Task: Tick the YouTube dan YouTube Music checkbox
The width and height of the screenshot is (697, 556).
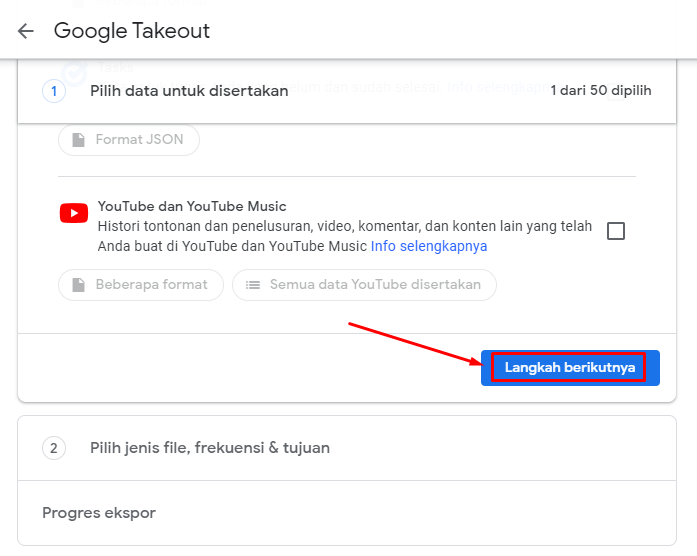Action: pos(616,231)
